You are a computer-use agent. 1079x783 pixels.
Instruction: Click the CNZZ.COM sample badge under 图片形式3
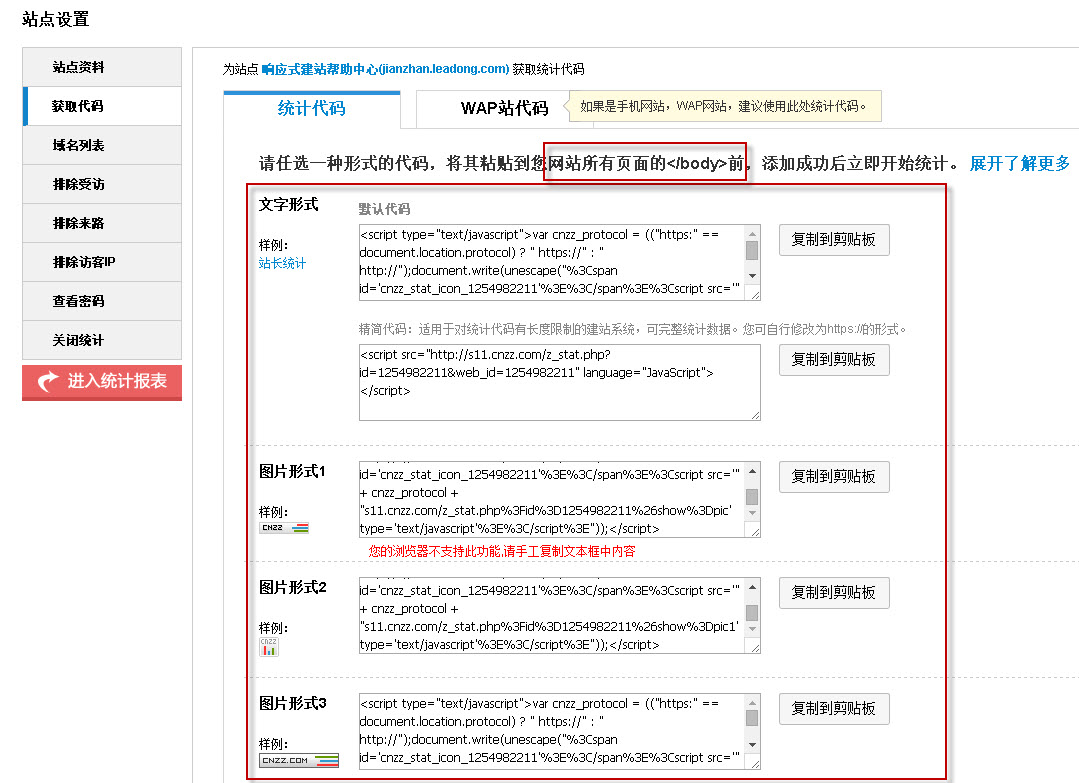click(299, 761)
